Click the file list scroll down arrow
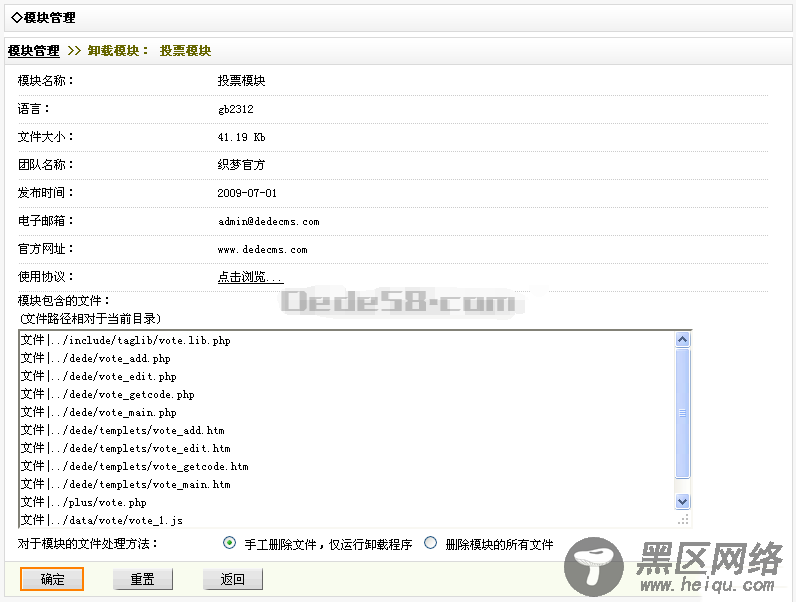Screen dimensions: 796x602 click(x=682, y=501)
